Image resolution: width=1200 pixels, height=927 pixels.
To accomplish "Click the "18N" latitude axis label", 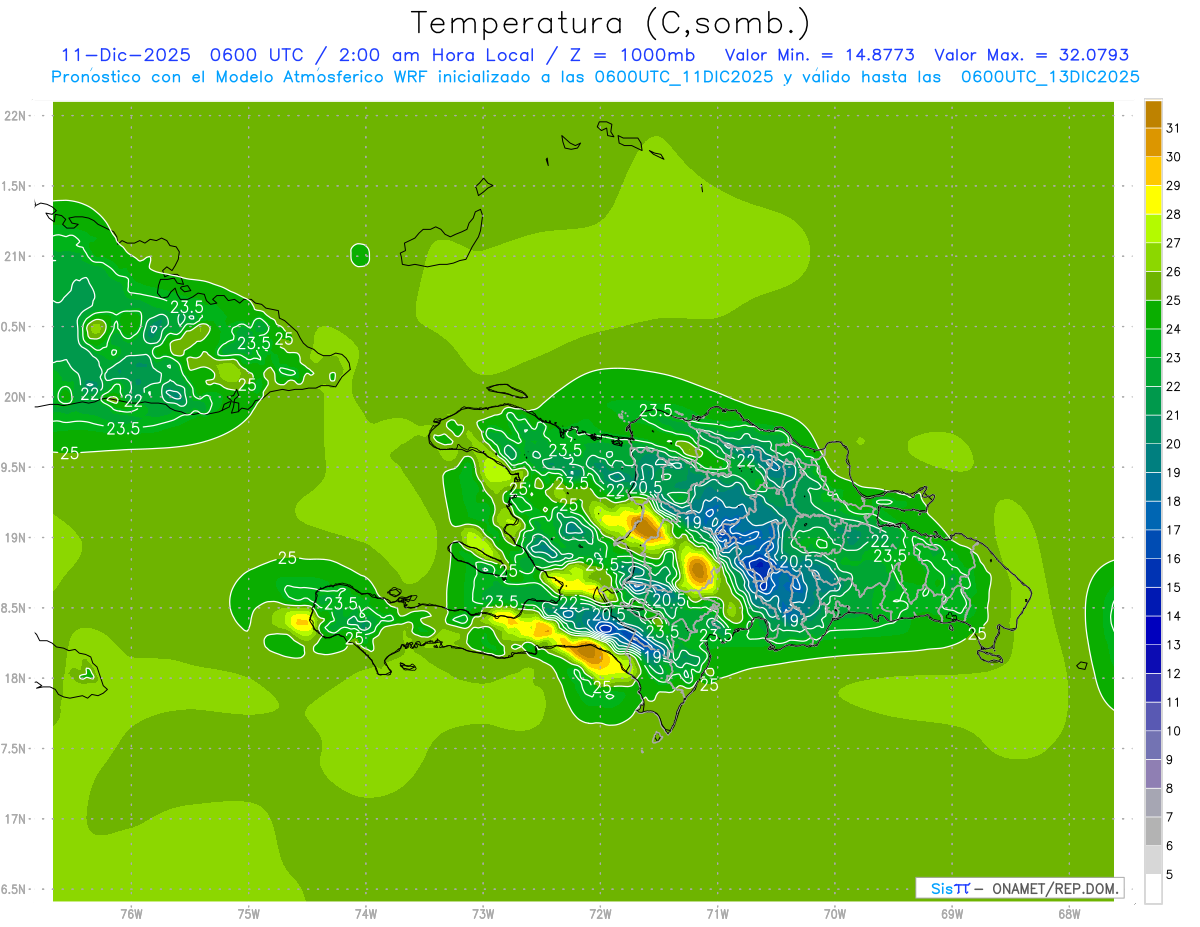I will coord(17,678).
